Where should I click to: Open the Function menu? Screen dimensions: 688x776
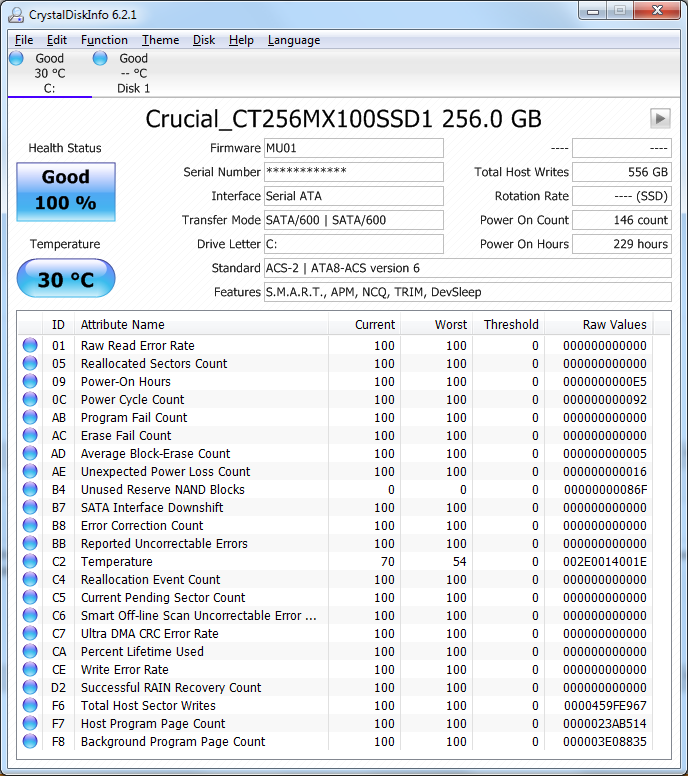coord(104,40)
